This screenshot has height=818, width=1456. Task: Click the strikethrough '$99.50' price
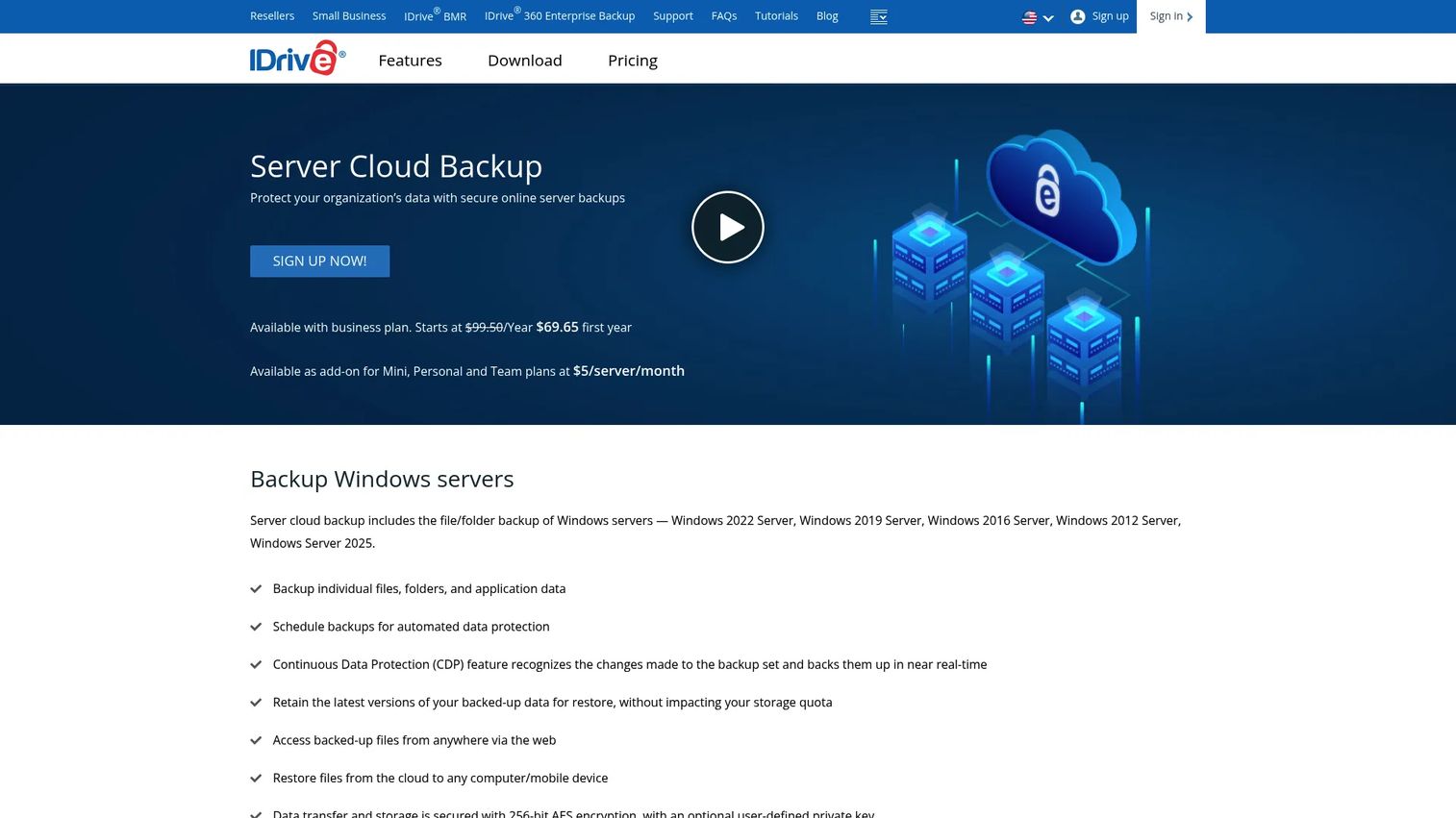pos(485,328)
